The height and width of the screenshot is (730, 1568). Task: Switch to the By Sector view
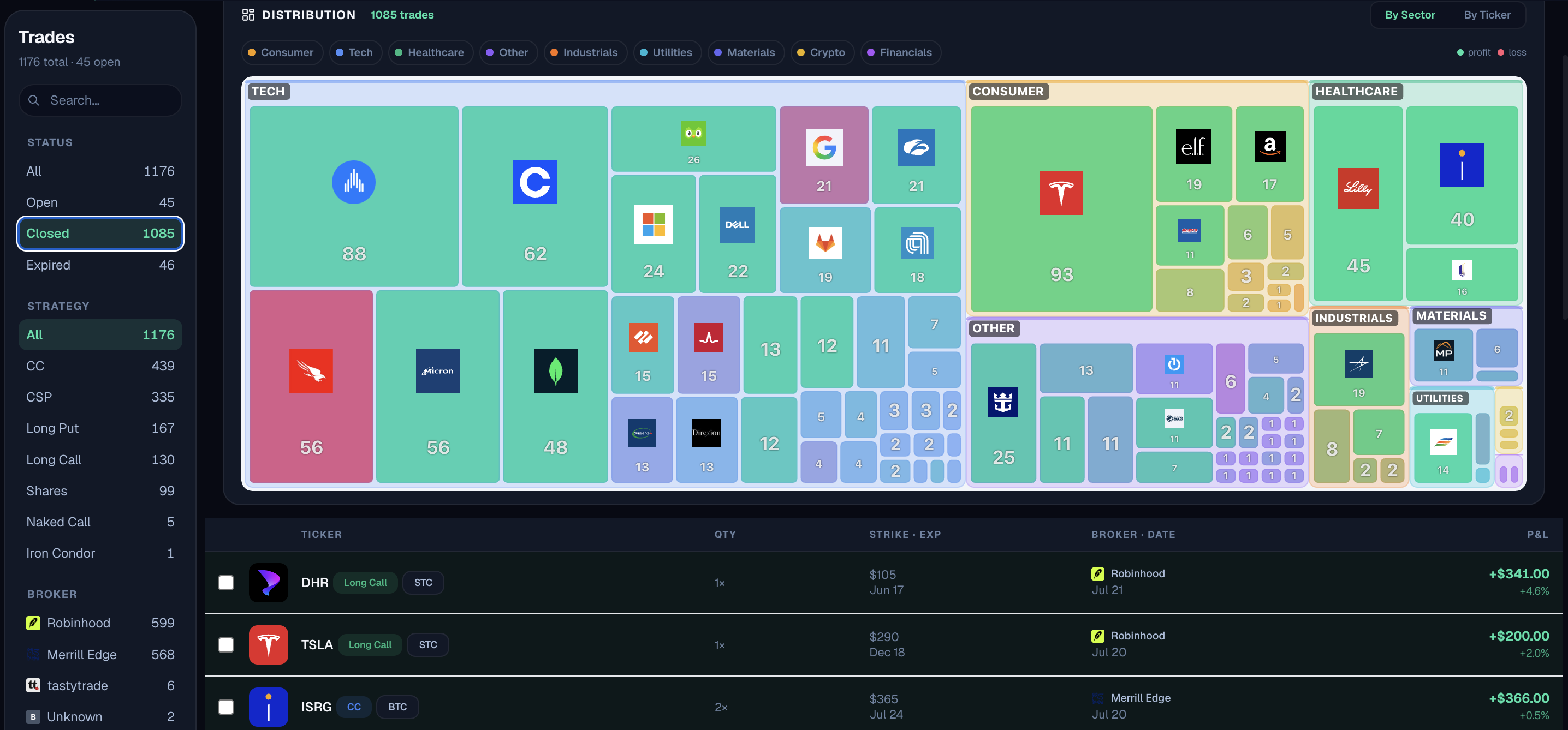(1410, 15)
